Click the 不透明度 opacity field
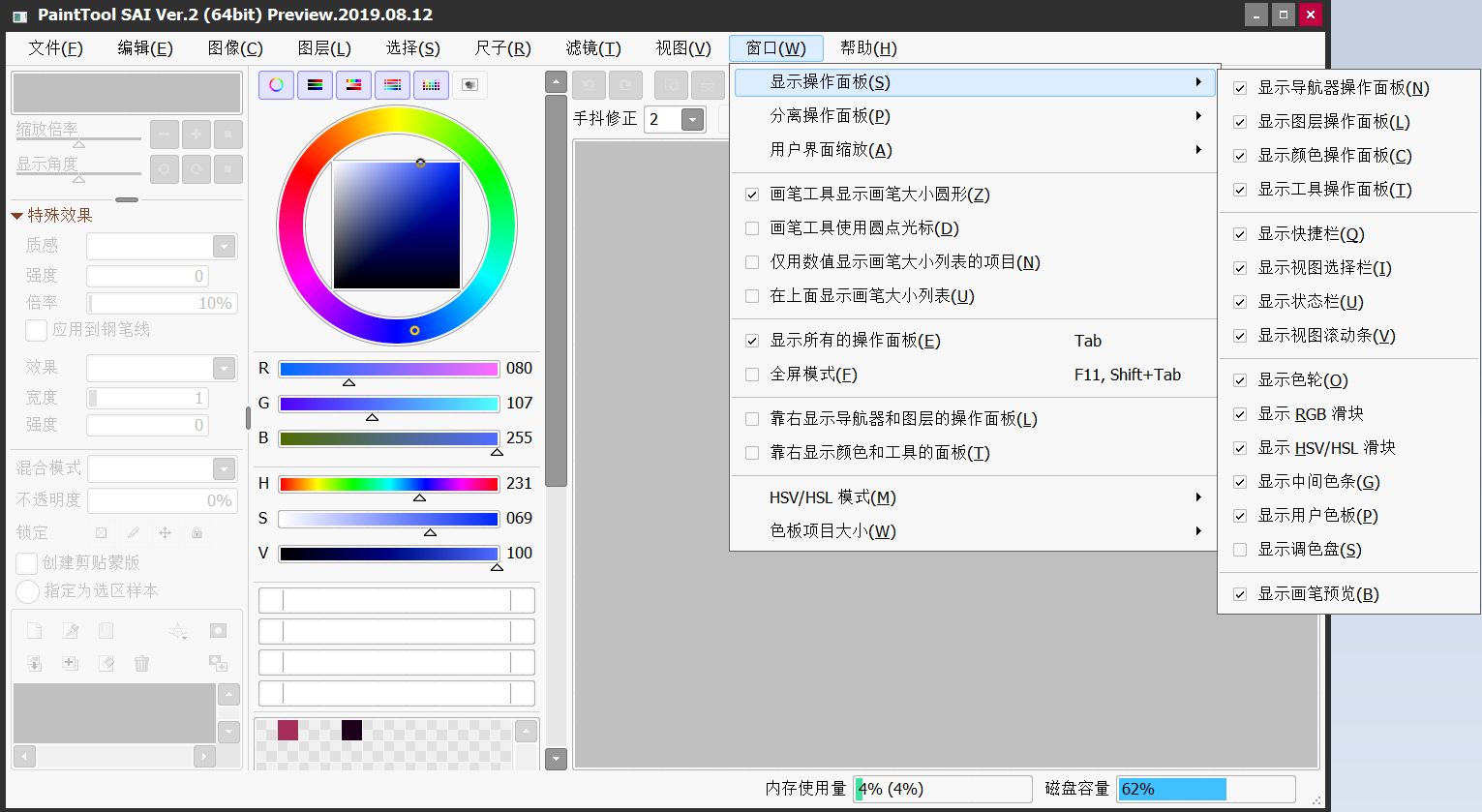Image resolution: width=1482 pixels, height=812 pixels. click(162, 500)
